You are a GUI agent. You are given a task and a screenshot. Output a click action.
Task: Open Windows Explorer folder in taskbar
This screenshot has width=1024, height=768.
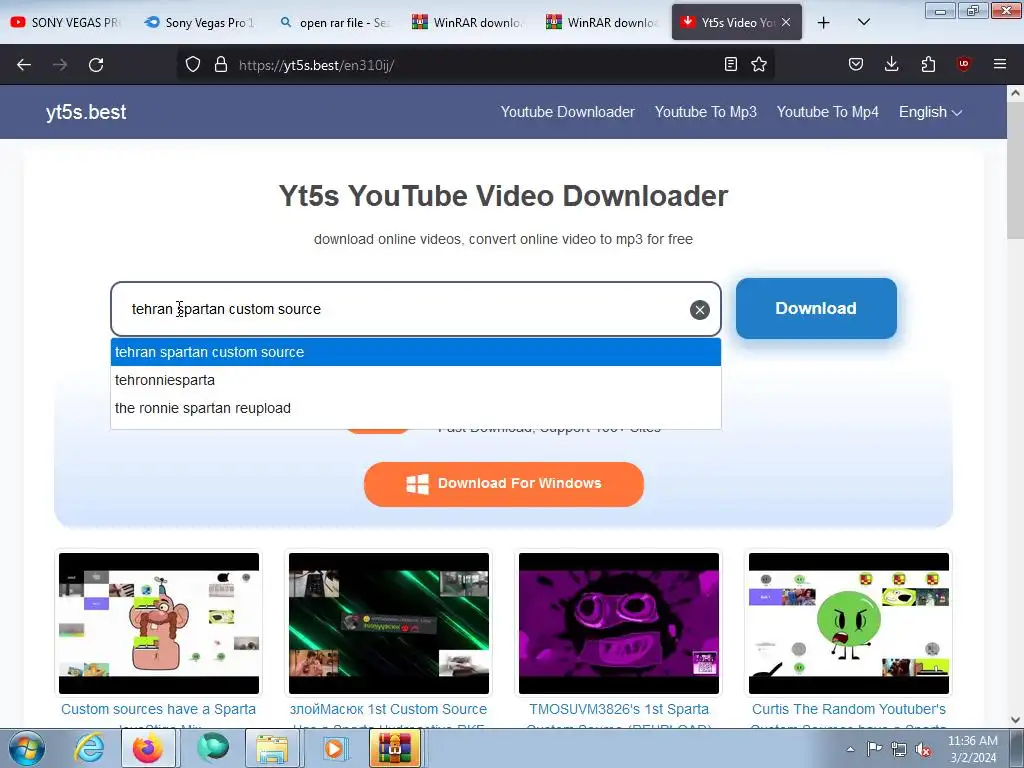272,748
